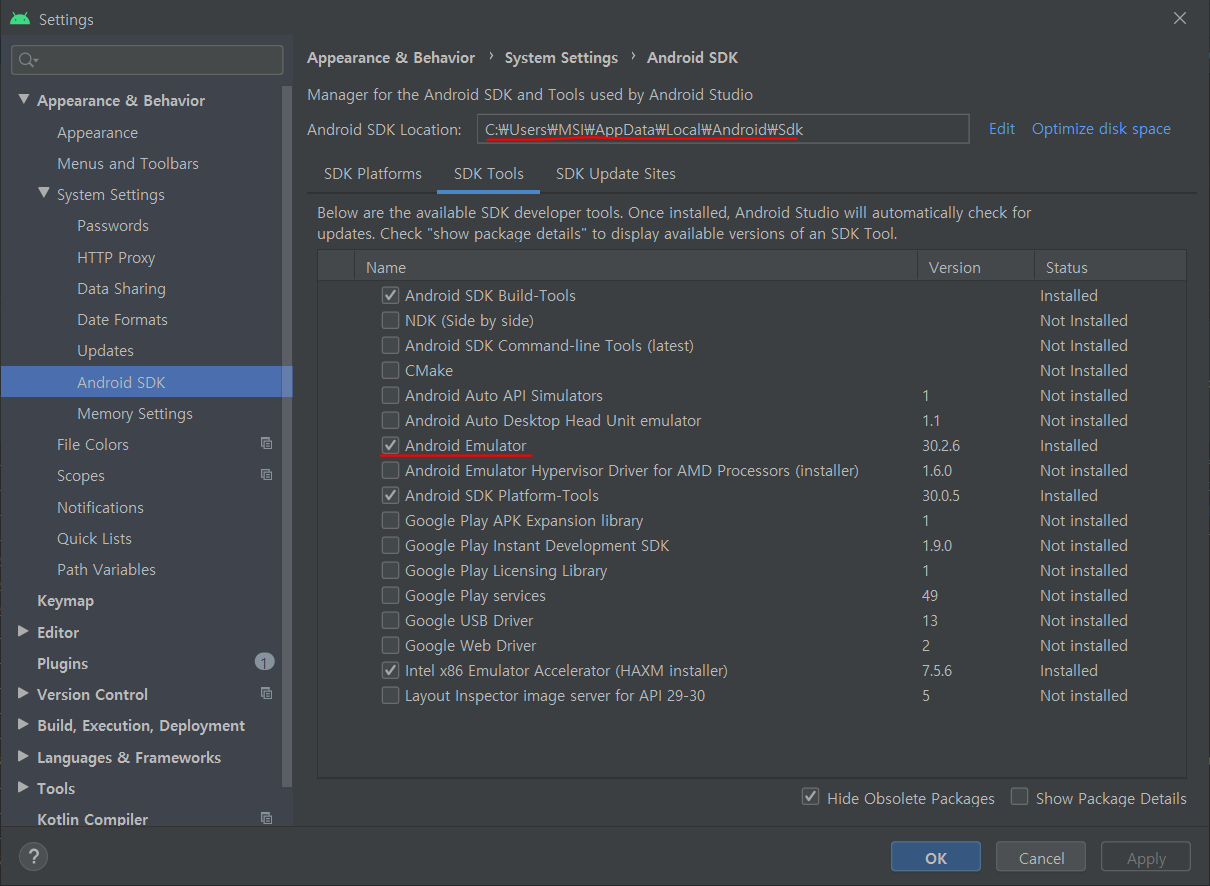Toggle Android SDK Platform-Tools checkbox
Screen dimensions: 1210x886
tap(390, 495)
